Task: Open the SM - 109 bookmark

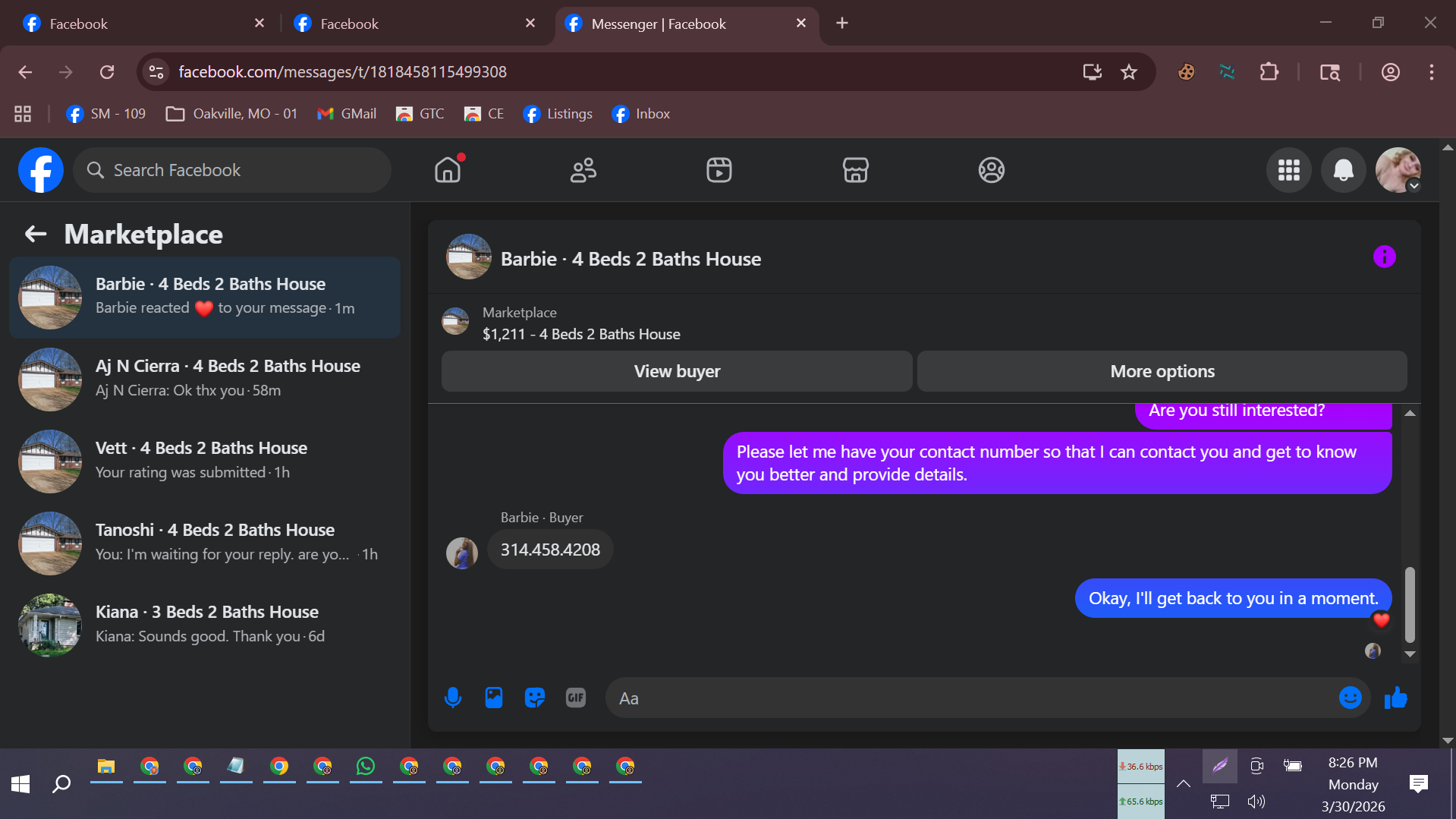Action: click(105, 114)
